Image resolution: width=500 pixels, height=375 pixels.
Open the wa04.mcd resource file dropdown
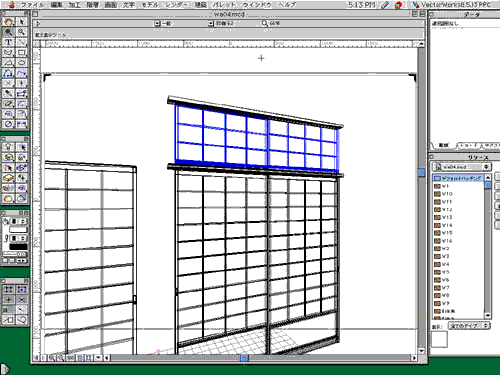462,167
